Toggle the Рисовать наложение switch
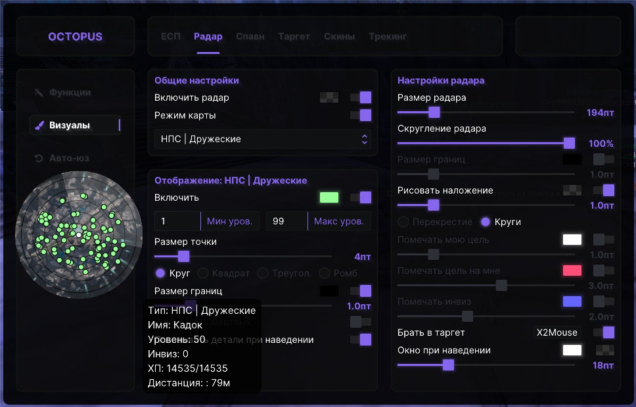 tap(604, 190)
